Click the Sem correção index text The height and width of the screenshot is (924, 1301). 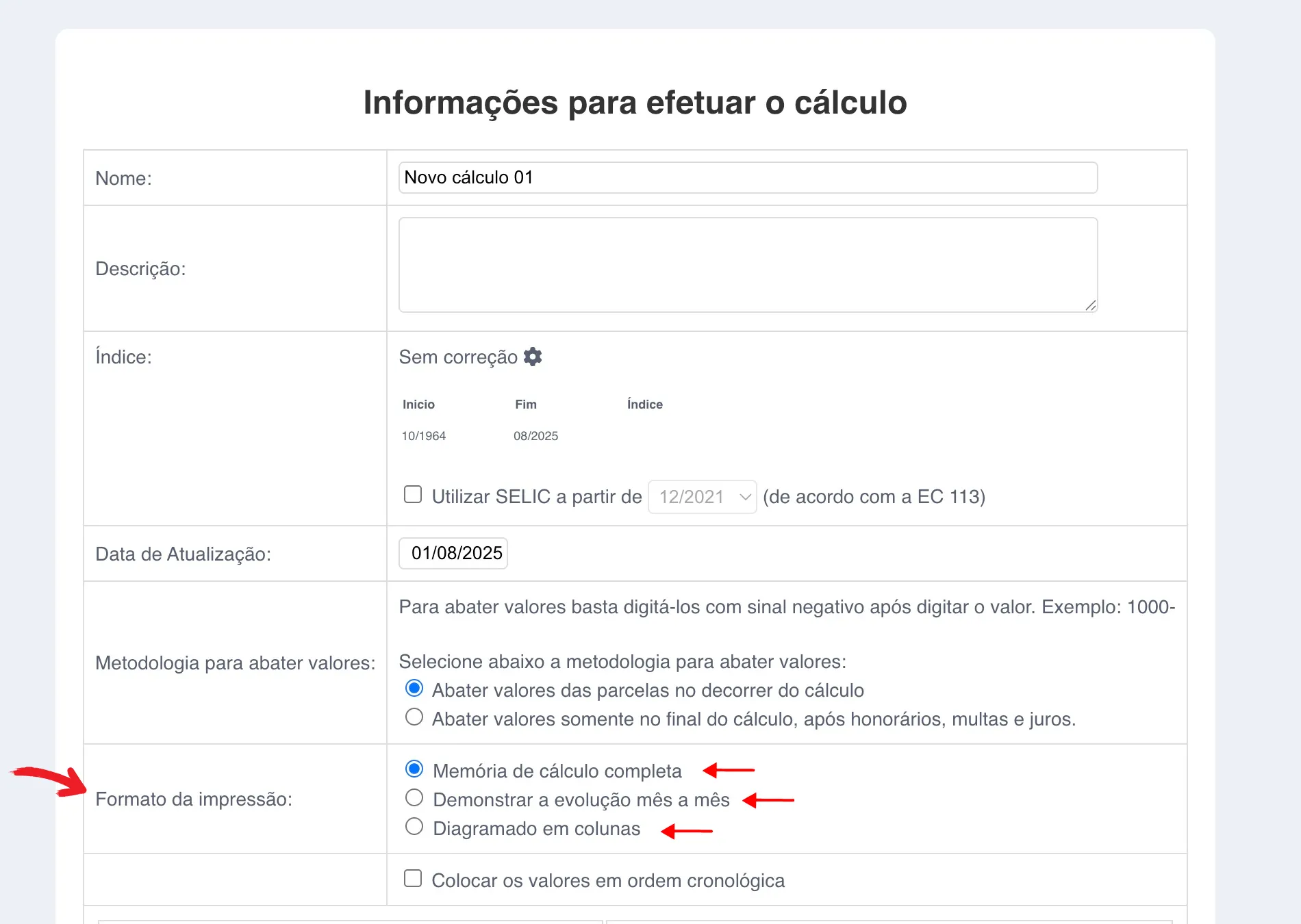point(458,357)
